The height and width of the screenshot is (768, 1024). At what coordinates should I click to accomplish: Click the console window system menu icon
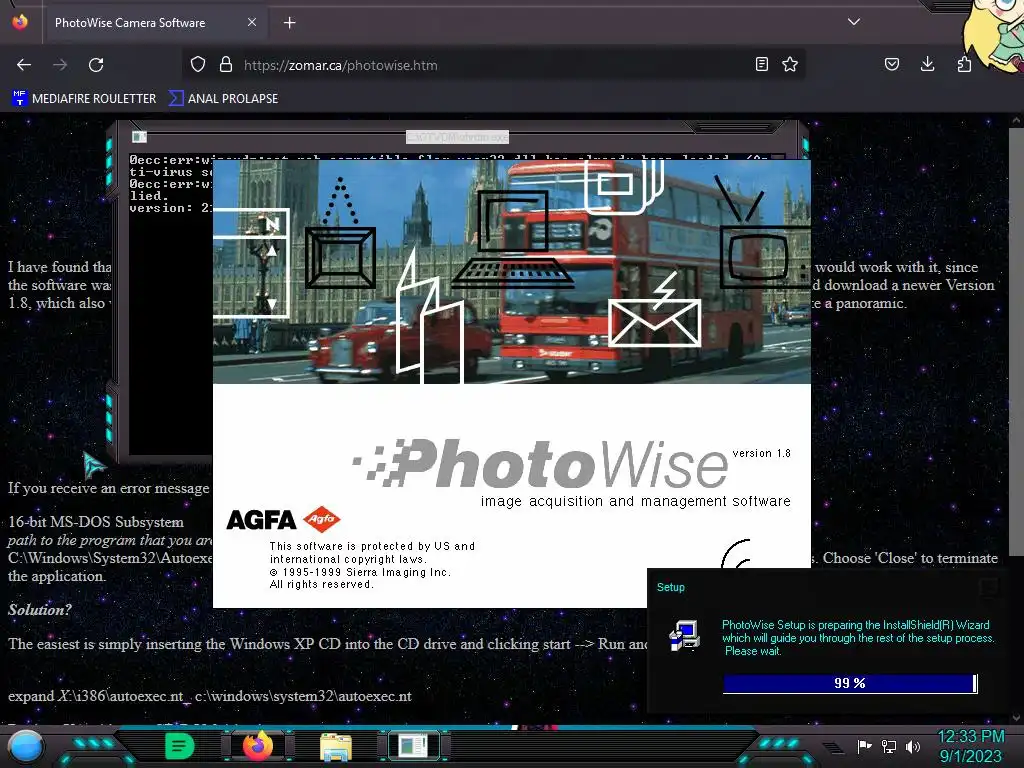[139, 136]
